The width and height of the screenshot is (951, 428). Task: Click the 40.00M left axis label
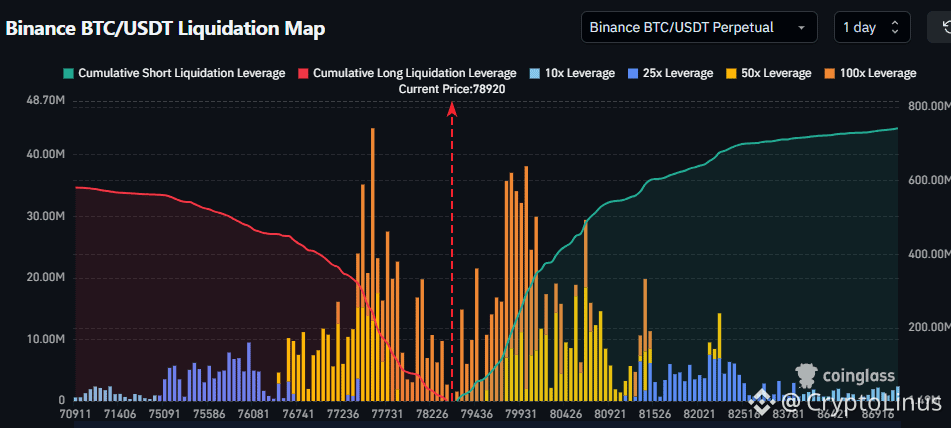point(45,155)
